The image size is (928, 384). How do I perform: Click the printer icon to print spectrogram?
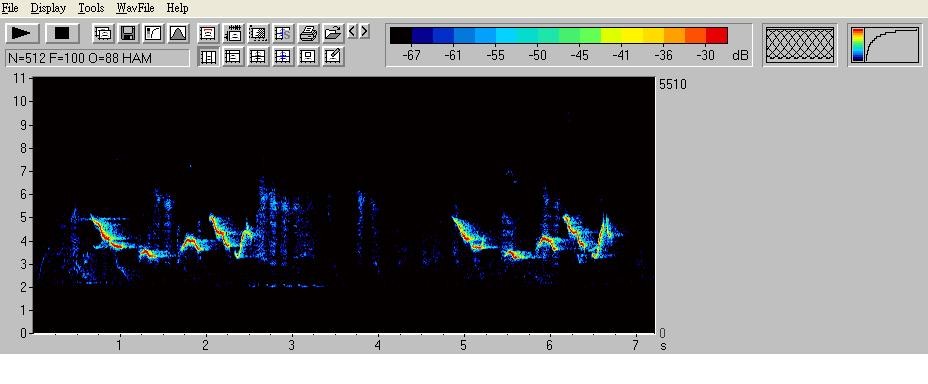(308, 33)
